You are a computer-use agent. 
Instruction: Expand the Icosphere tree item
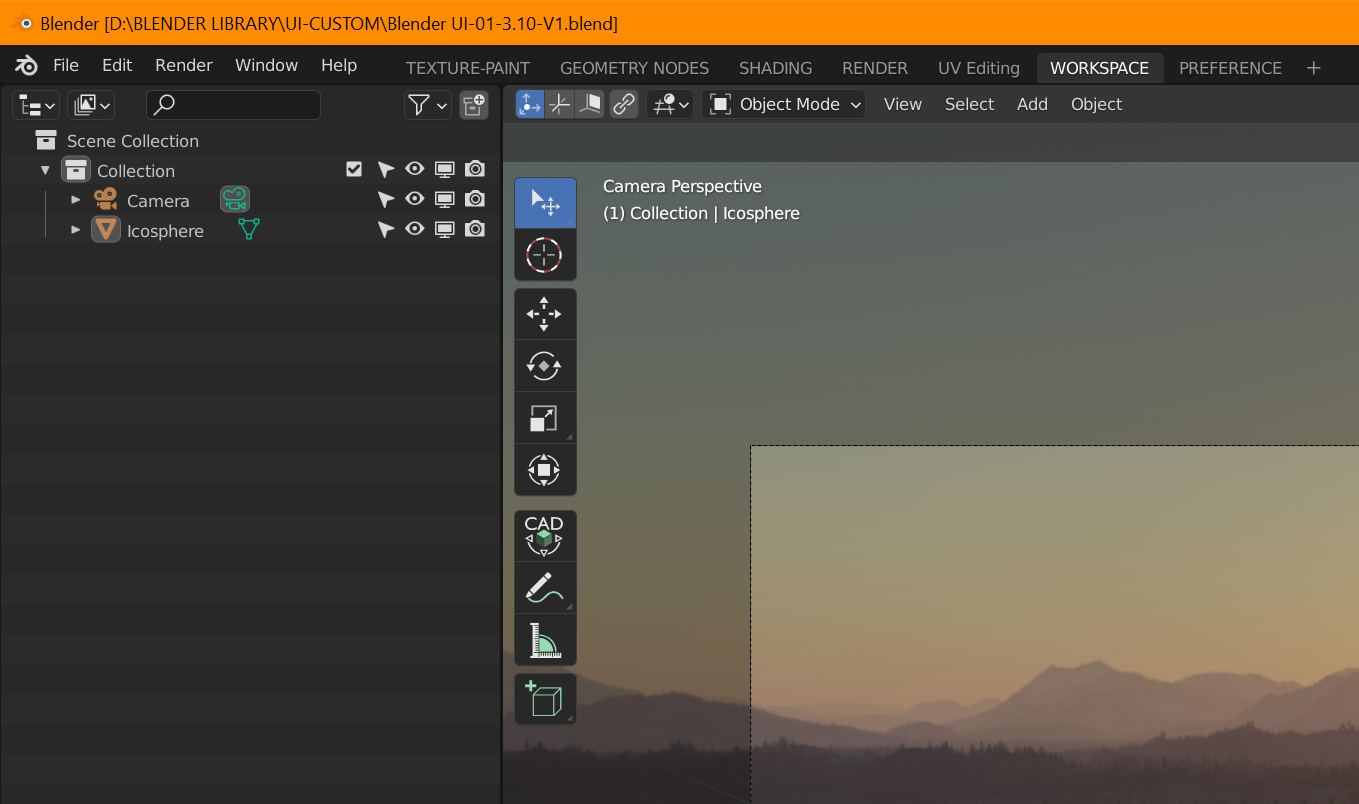coord(75,230)
